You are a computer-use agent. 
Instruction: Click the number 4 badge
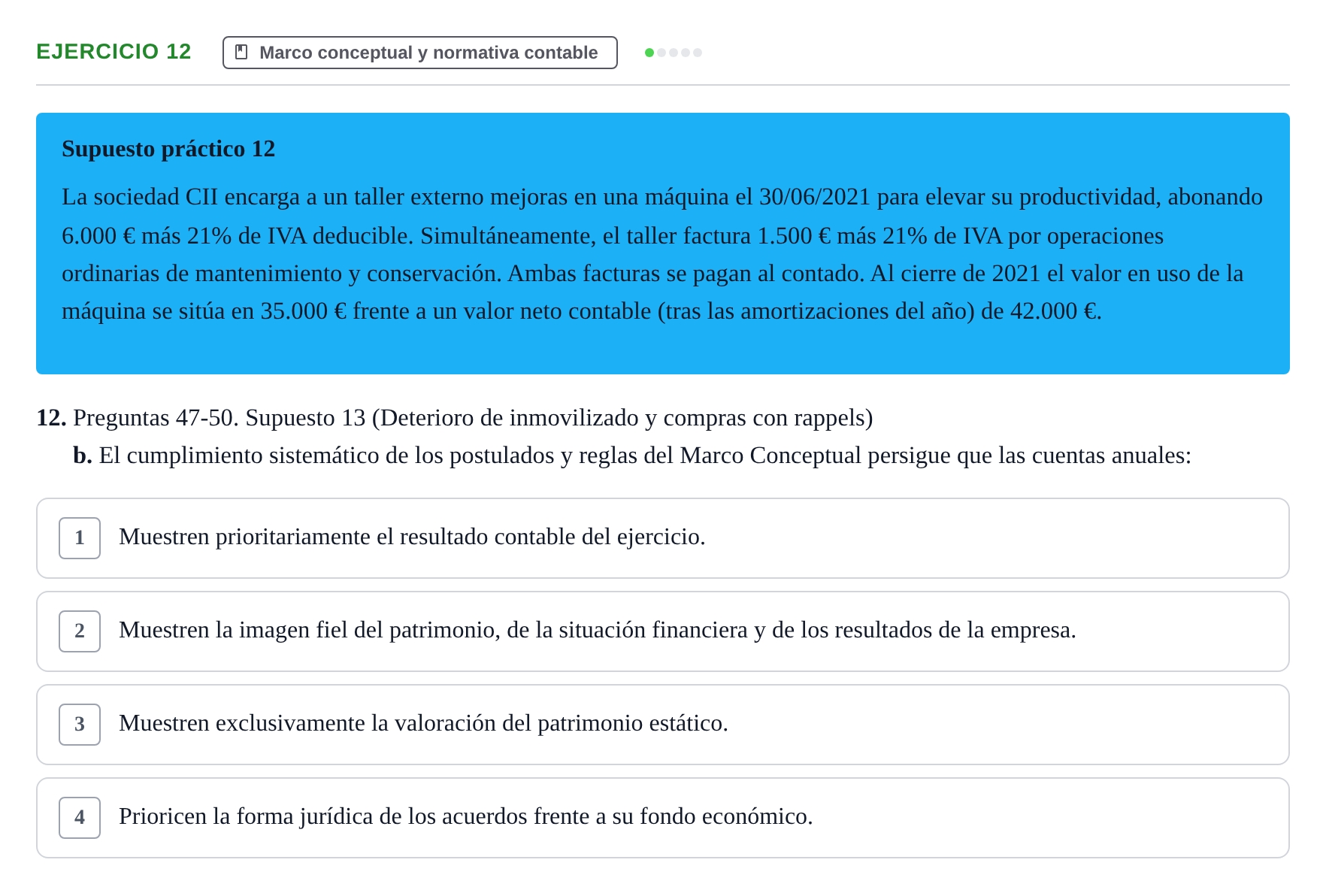pos(80,818)
